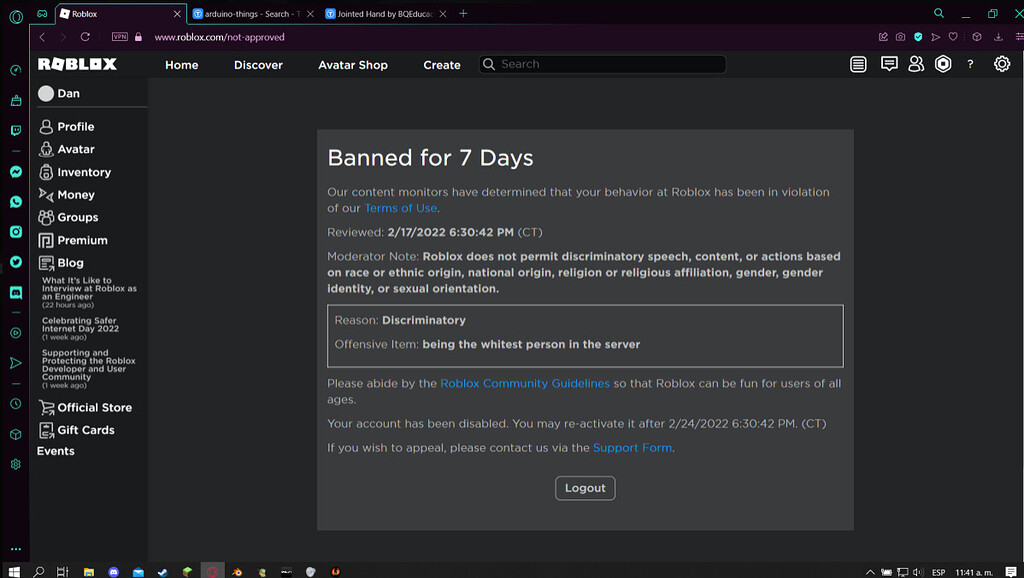Viewport: 1024px width, 578px height.
Task: Open the Support Form link
Action: pos(632,448)
